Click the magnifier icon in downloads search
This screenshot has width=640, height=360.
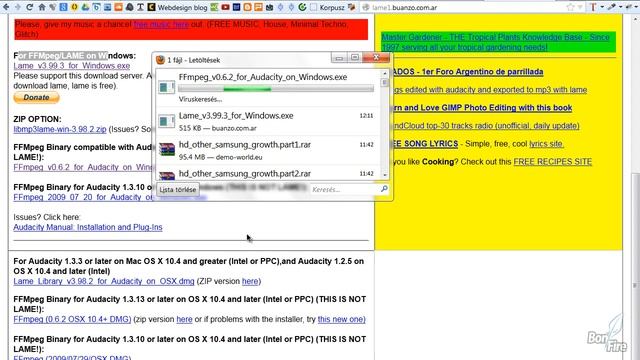(x=384, y=189)
